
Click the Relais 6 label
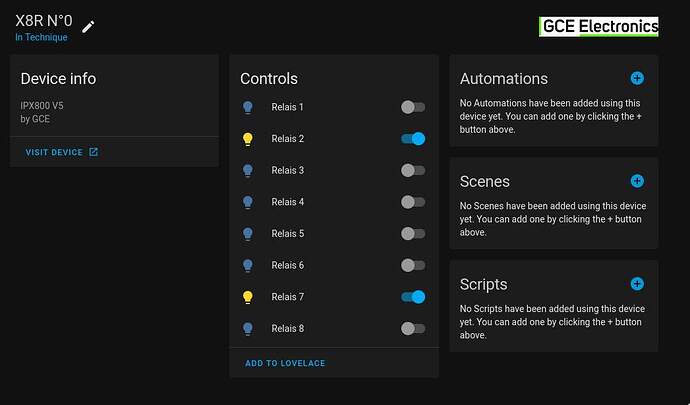[x=287, y=265]
